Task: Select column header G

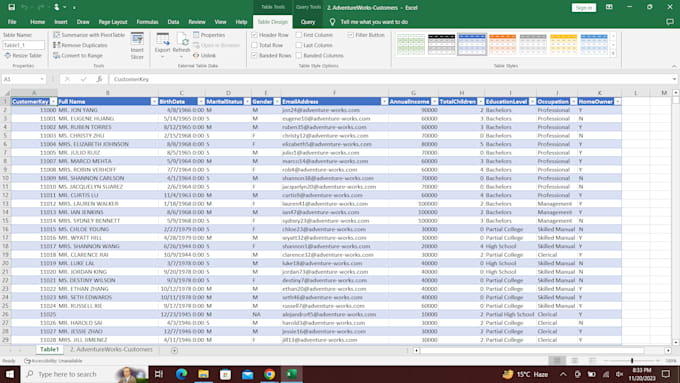Action: 413,93
